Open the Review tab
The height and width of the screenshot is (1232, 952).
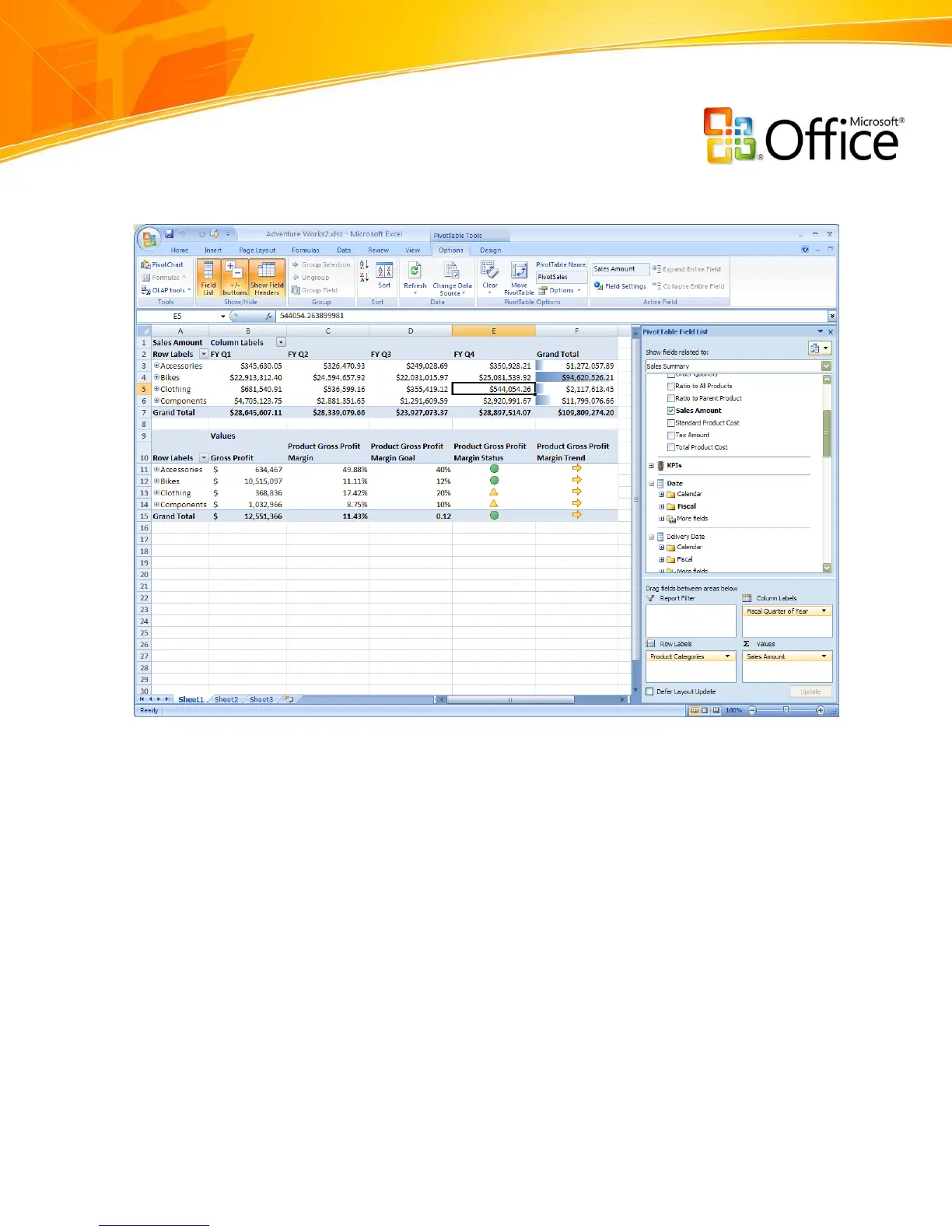pyautogui.click(x=379, y=250)
